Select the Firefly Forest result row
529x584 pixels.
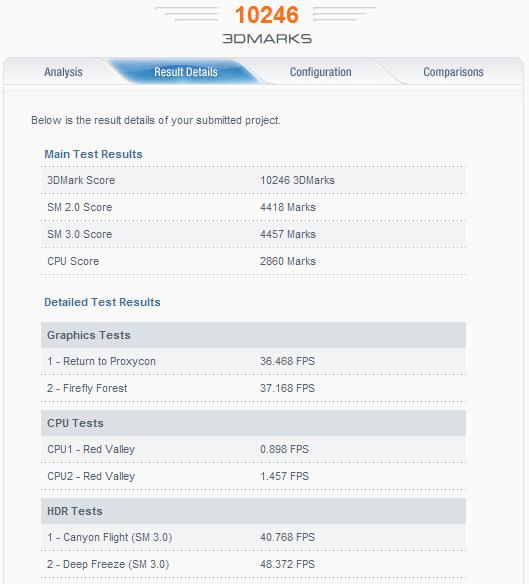click(253, 388)
